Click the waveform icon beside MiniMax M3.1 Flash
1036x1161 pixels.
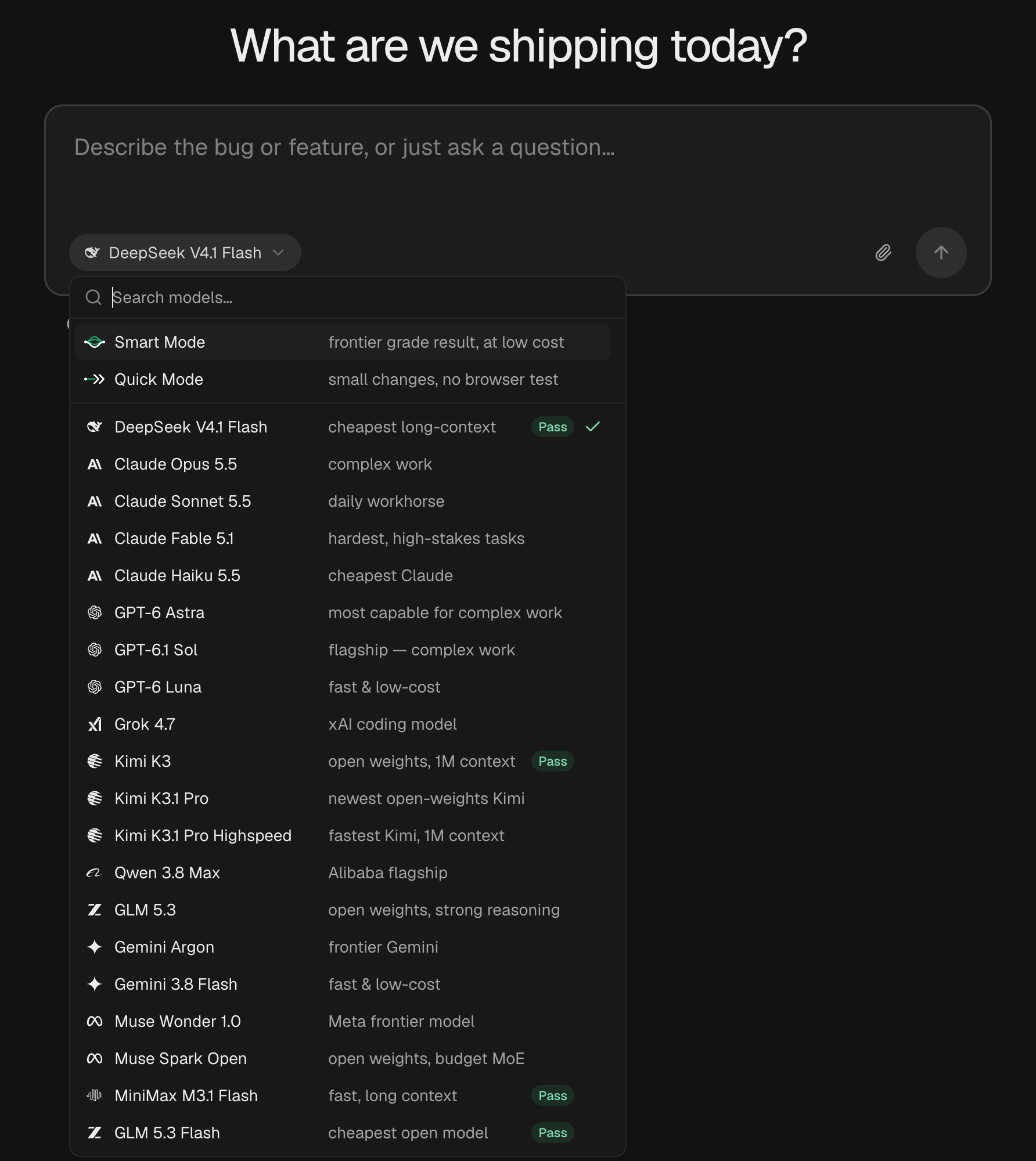pyautogui.click(x=94, y=1095)
